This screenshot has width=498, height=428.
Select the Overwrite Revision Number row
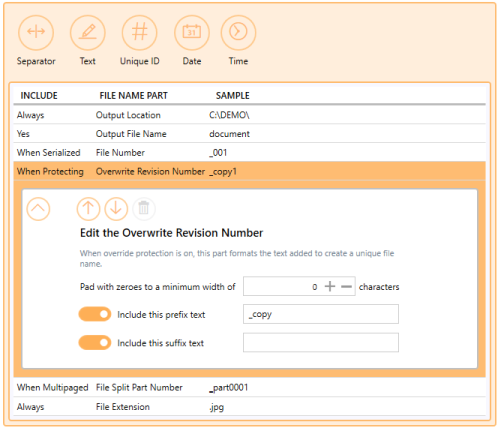249,171
